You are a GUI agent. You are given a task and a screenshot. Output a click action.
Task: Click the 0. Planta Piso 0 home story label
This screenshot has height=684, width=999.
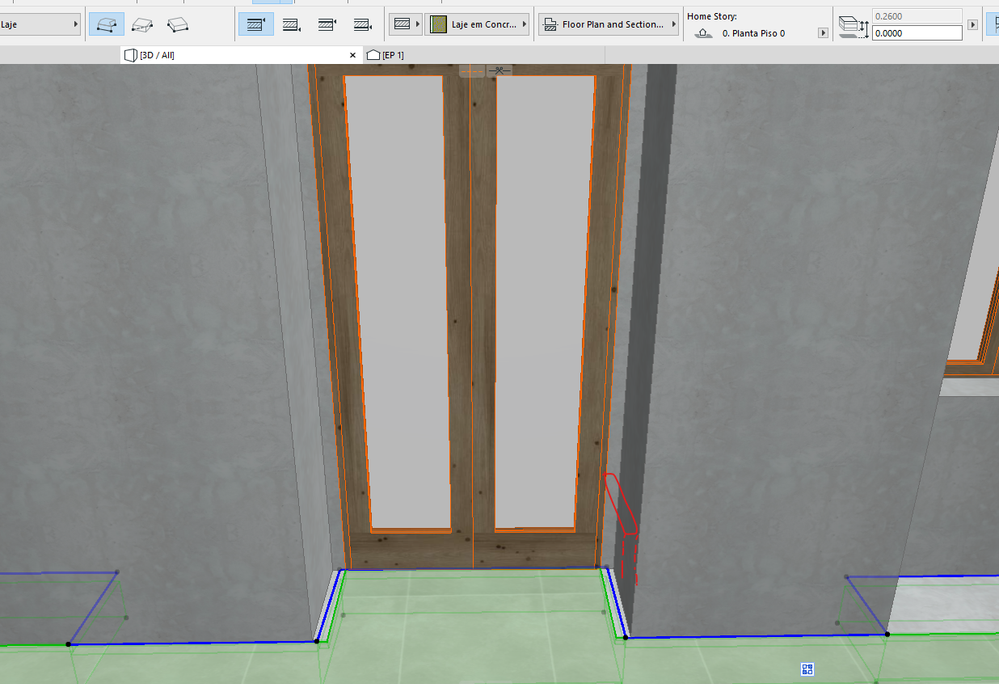754,33
